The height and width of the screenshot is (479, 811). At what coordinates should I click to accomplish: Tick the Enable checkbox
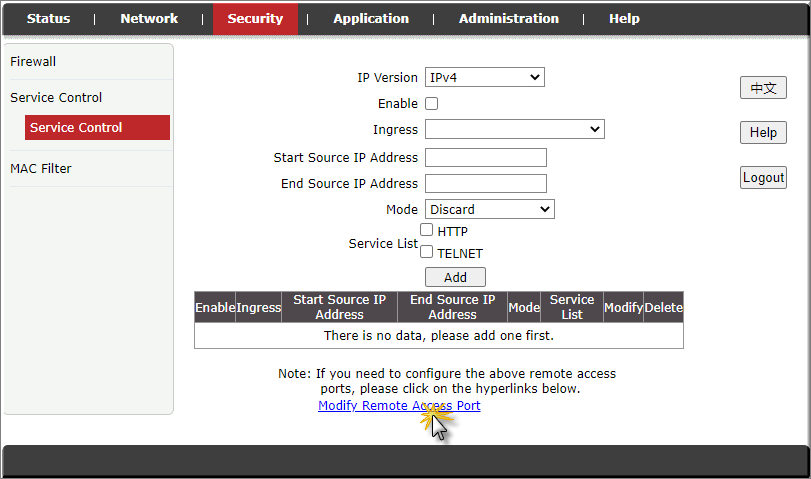click(432, 104)
